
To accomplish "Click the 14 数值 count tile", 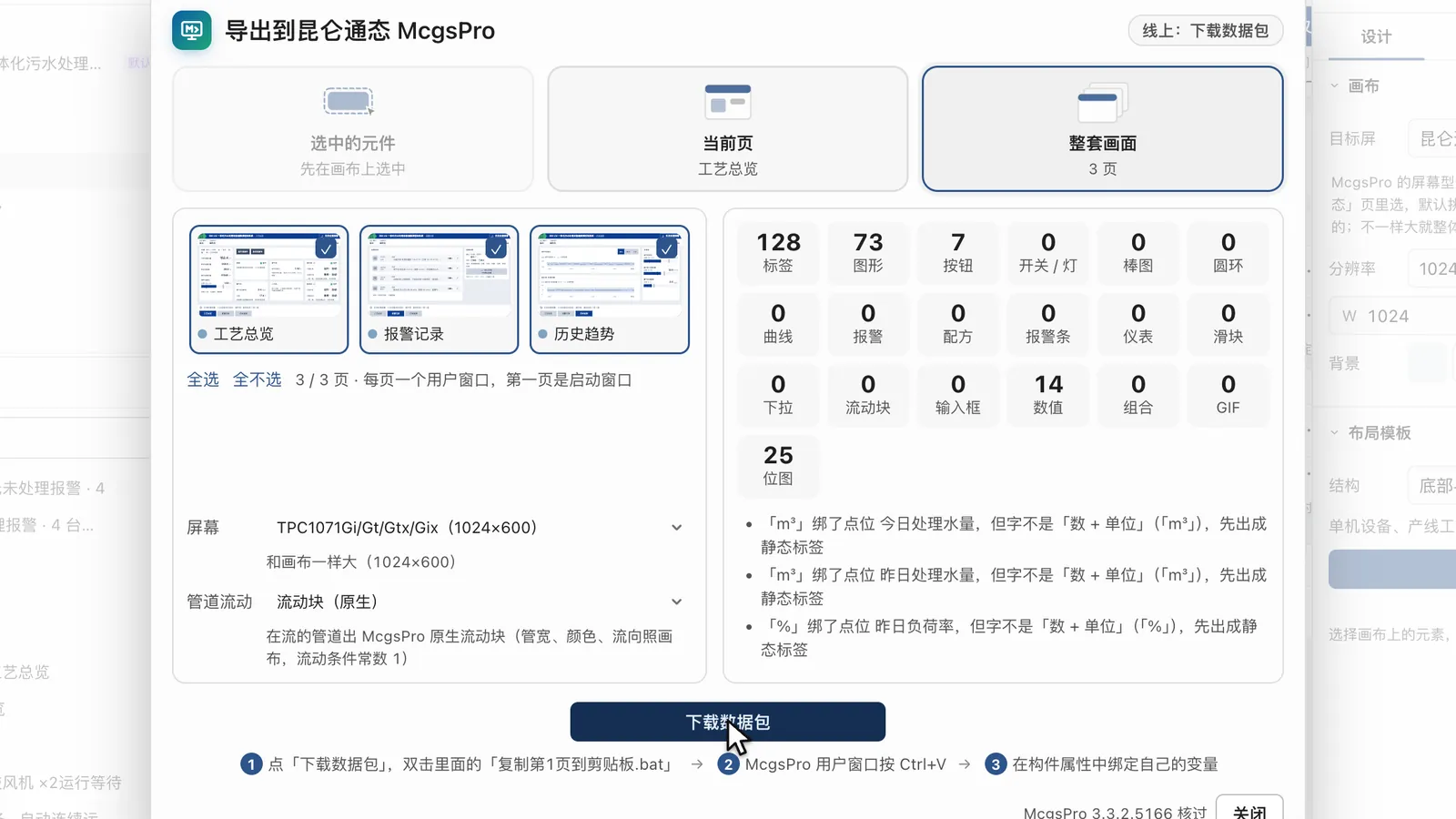I will tap(1048, 394).
